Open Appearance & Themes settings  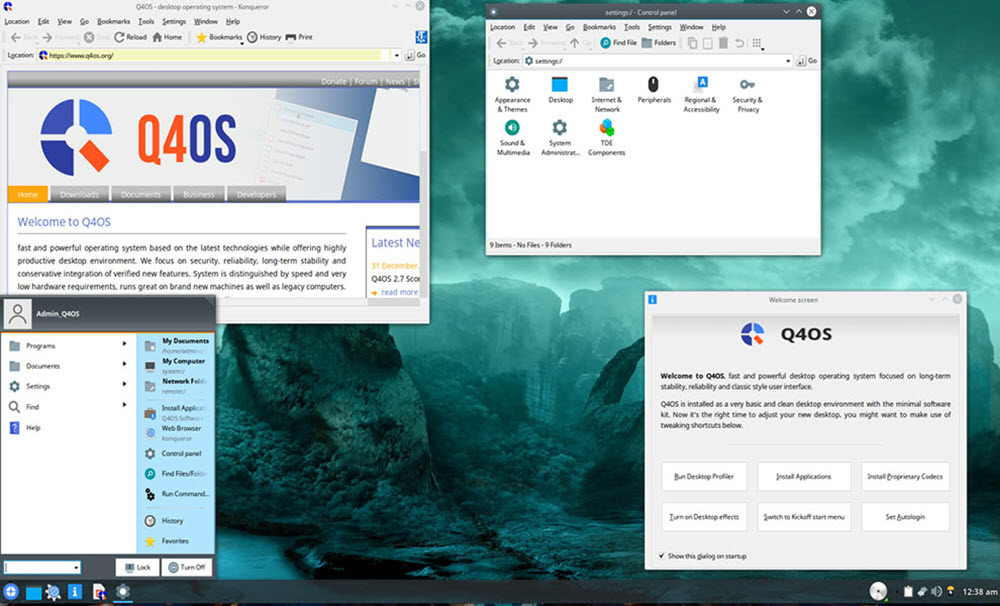tap(512, 86)
